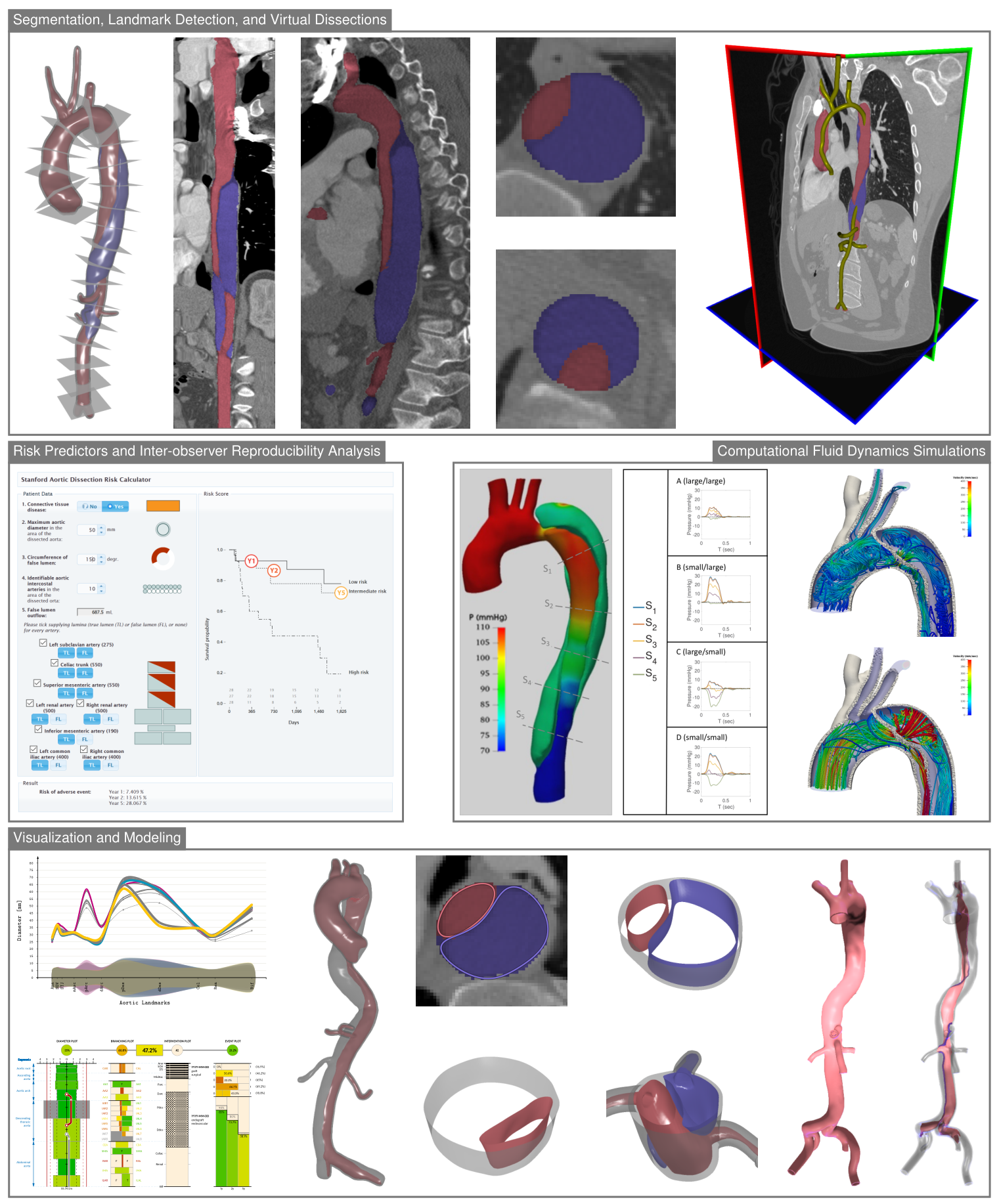Click the aortic diameter circle icon
Image resolution: width=999 pixels, height=1204 pixels.
point(163,529)
